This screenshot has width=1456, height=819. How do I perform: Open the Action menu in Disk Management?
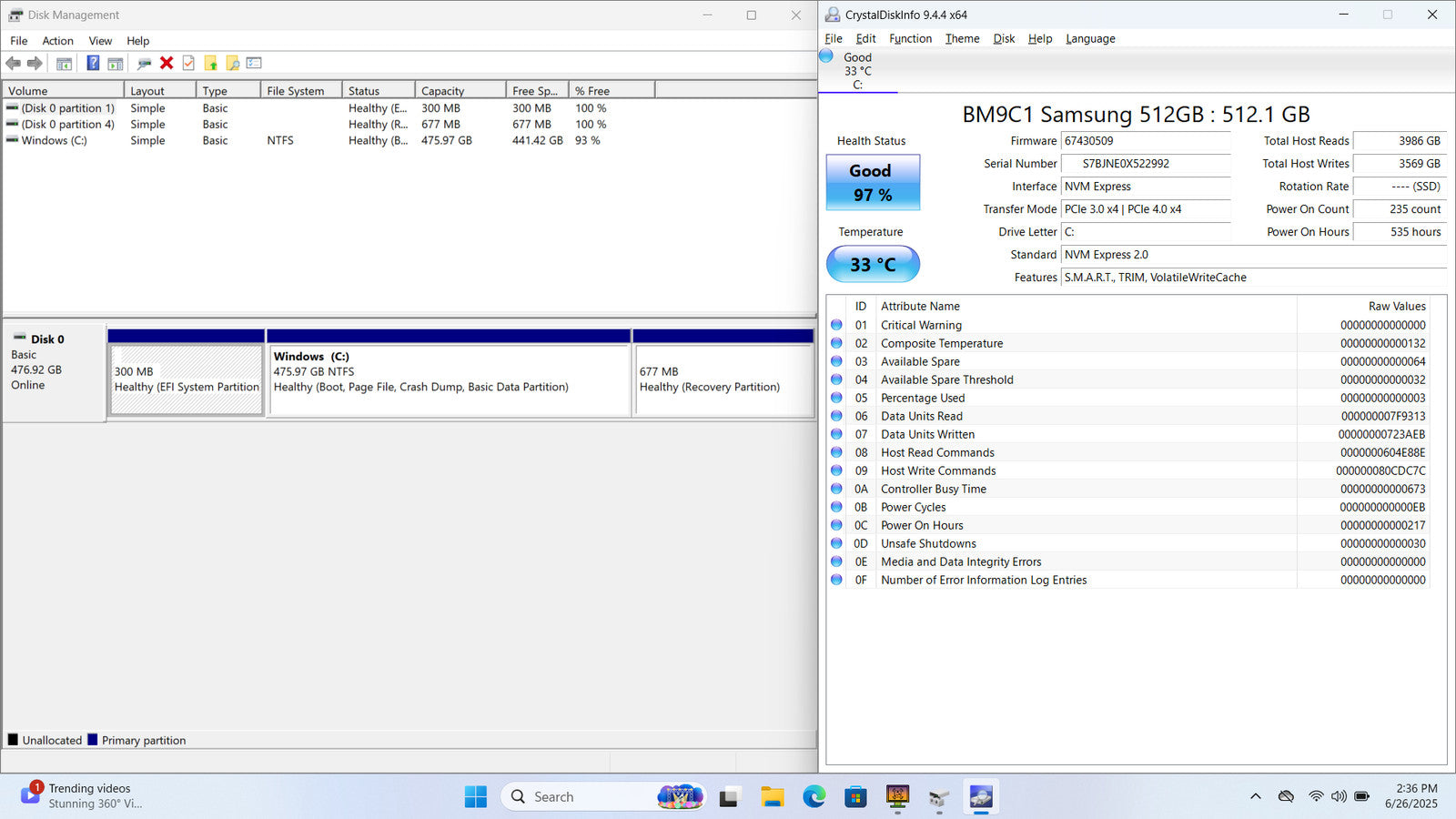(x=57, y=41)
